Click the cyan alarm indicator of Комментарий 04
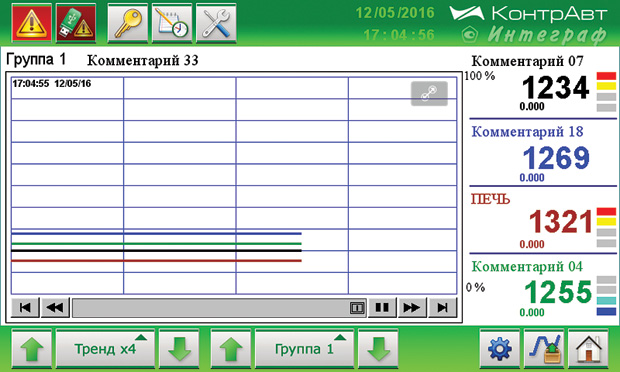The height and width of the screenshot is (372, 620). (x=606, y=301)
